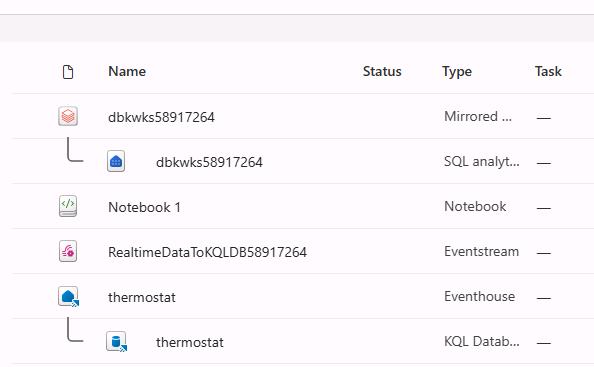This screenshot has width=594, height=367.
Task: Click the 'SQL analyt...' type cell
Action: pyautogui.click(x=481, y=161)
